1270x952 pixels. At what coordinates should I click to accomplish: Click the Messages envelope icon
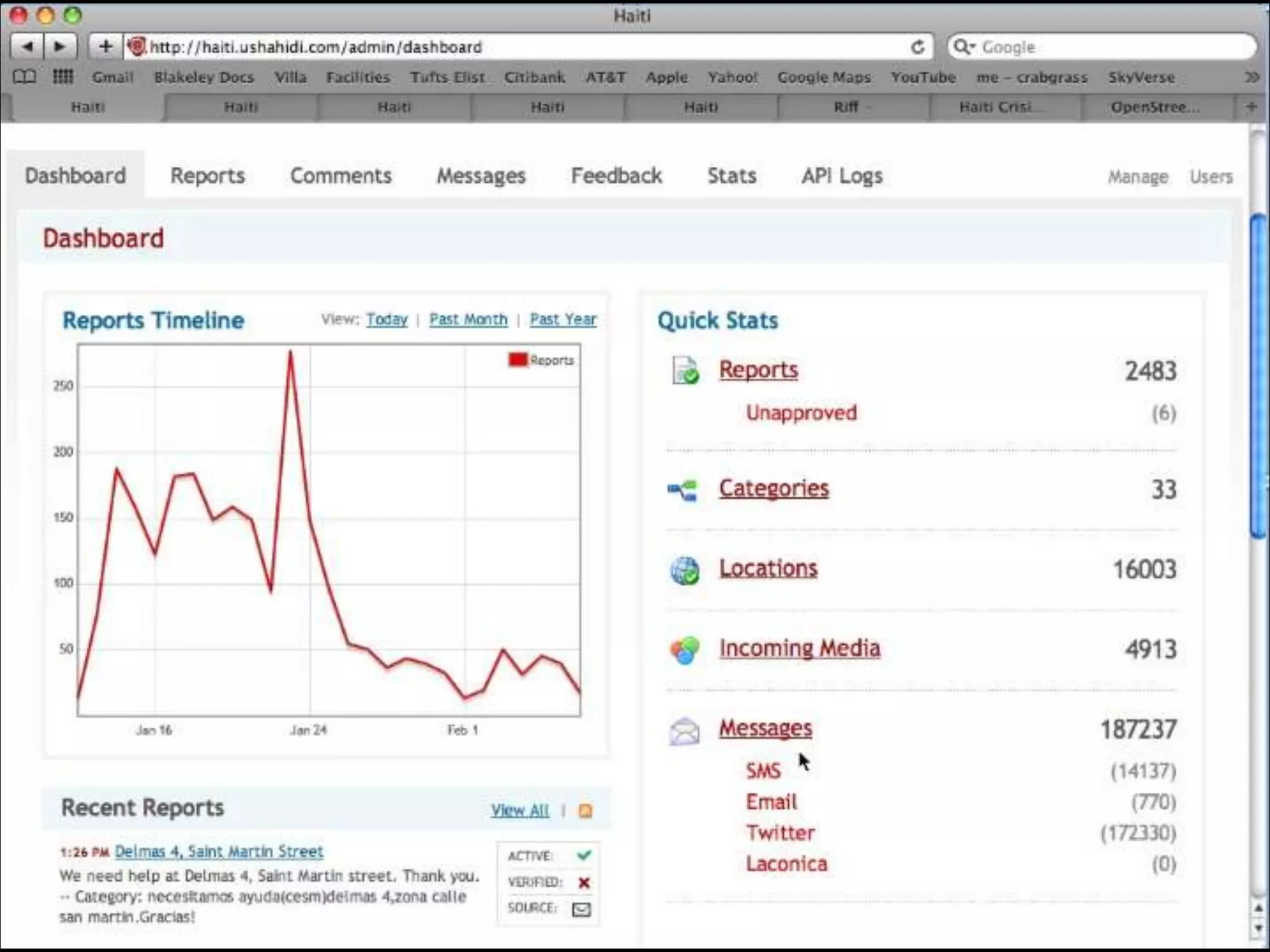pos(685,731)
